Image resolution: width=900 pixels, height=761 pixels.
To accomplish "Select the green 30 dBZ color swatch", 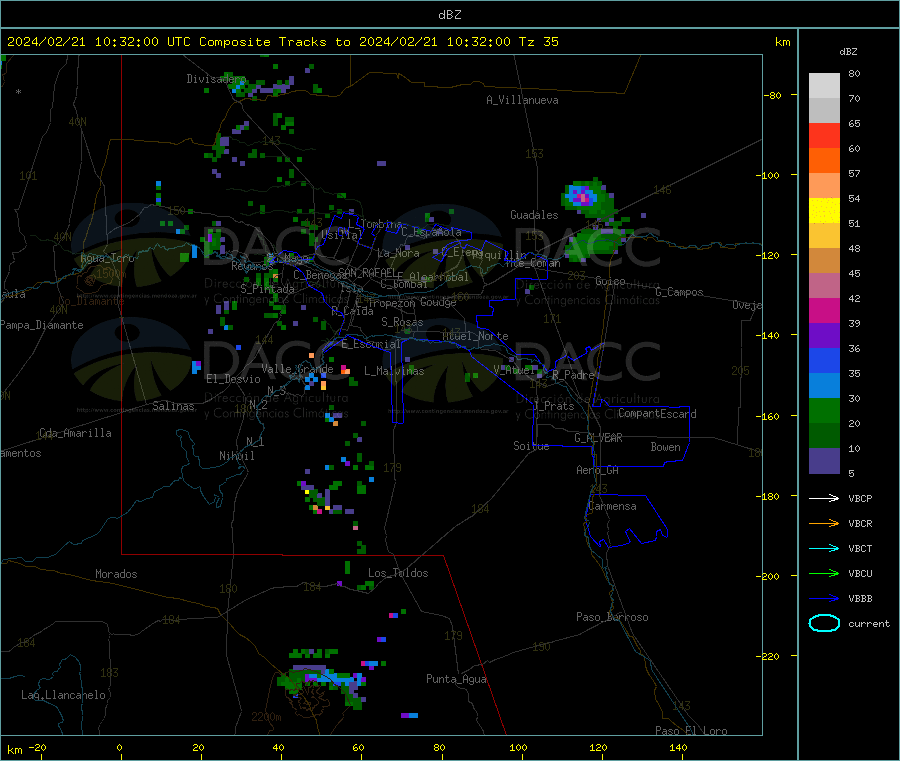I will [x=824, y=410].
